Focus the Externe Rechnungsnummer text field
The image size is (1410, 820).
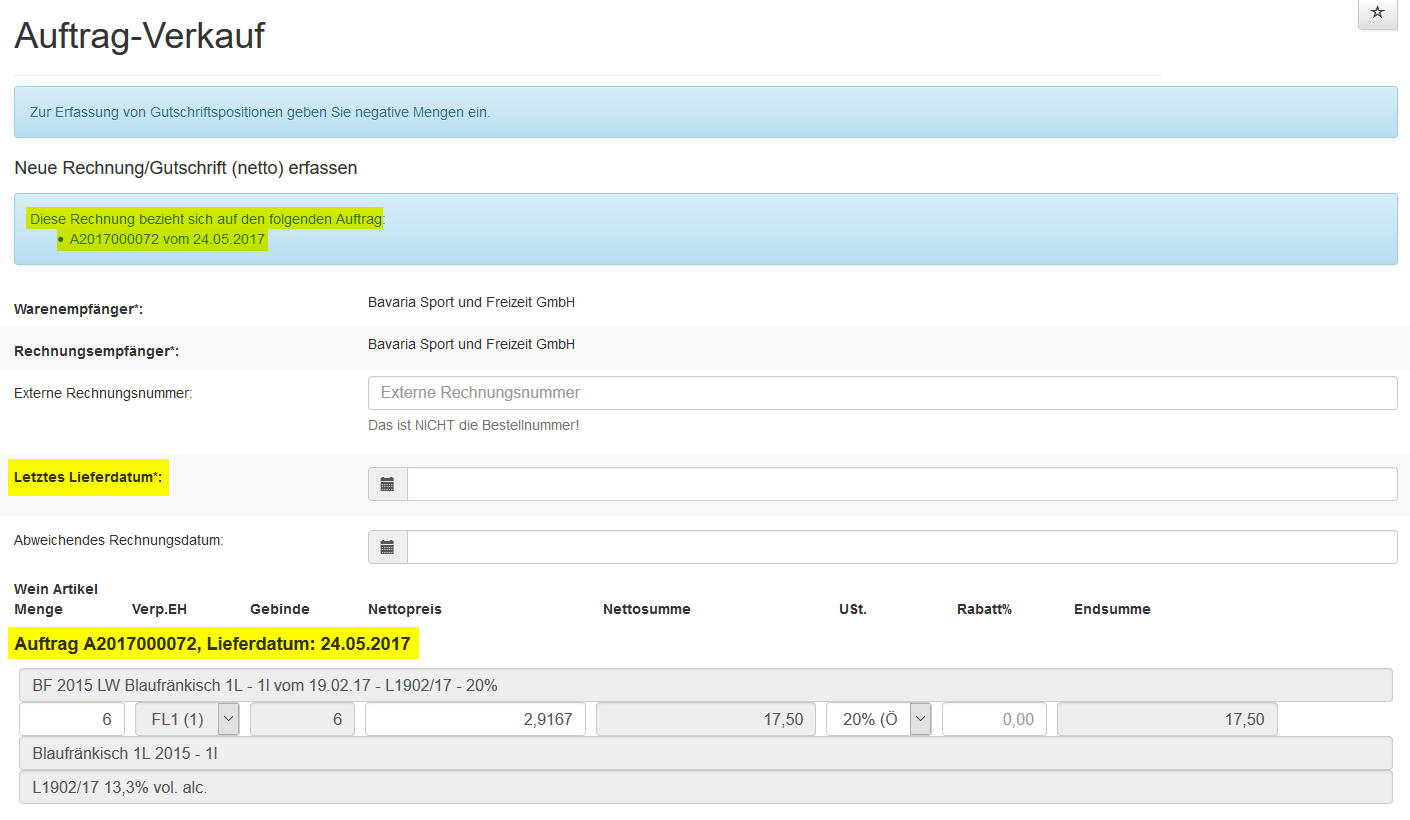pos(882,393)
